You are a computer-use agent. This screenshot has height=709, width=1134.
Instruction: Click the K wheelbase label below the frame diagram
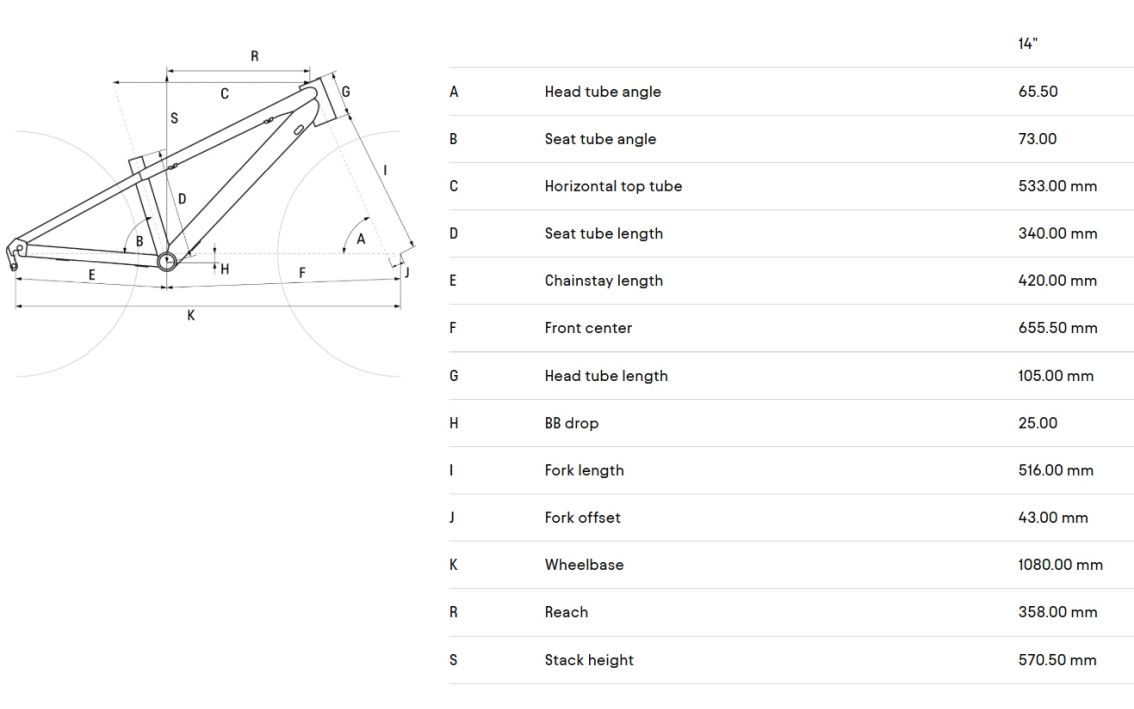pyautogui.click(x=191, y=316)
